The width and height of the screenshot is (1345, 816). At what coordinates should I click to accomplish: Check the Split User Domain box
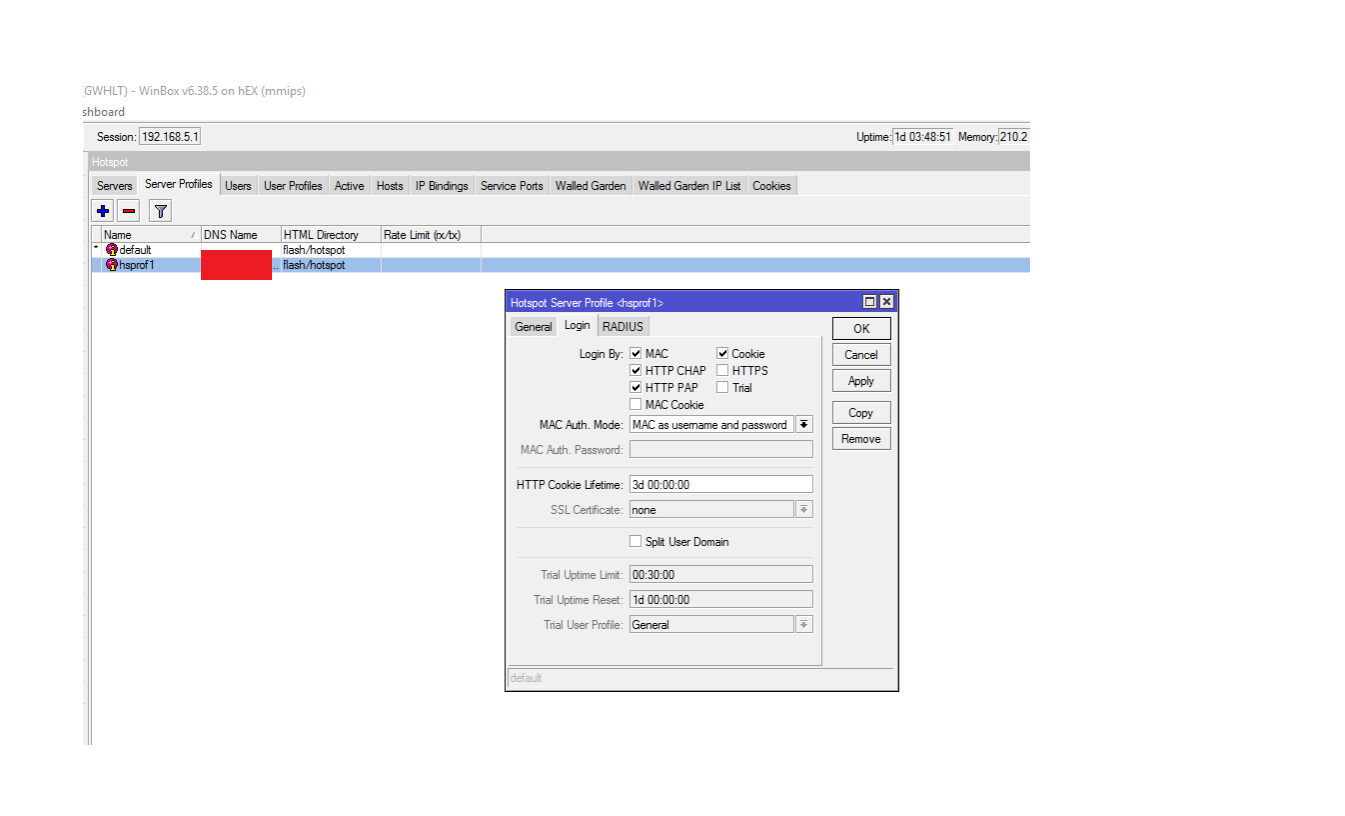[x=636, y=542]
